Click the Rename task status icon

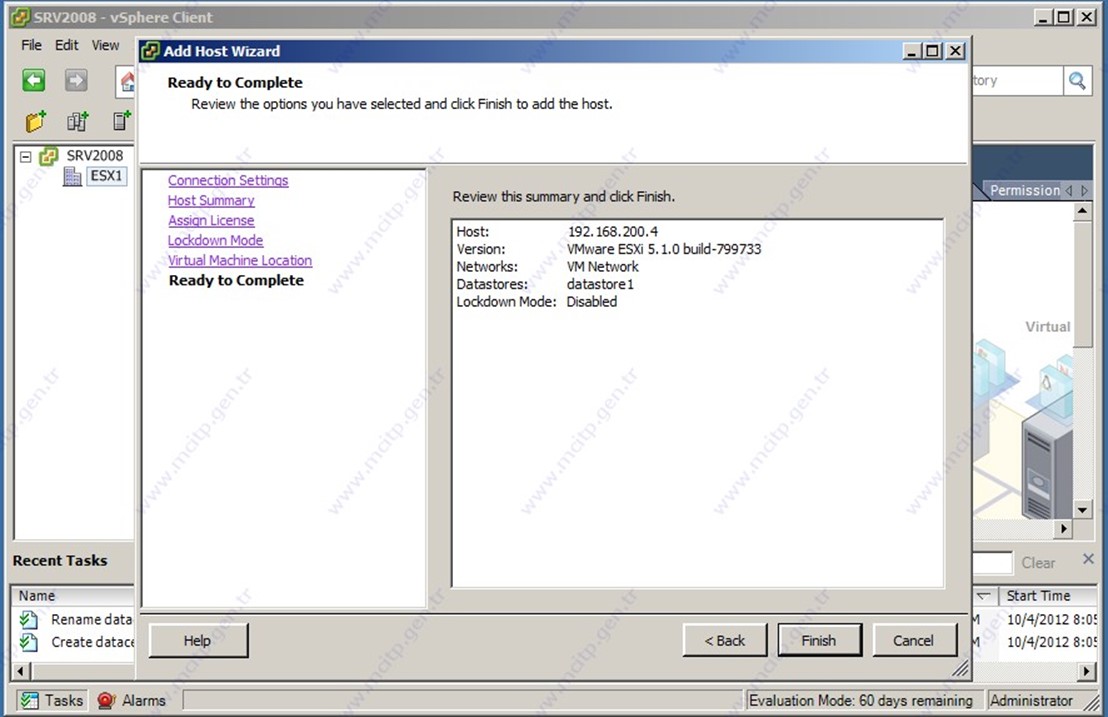point(29,620)
